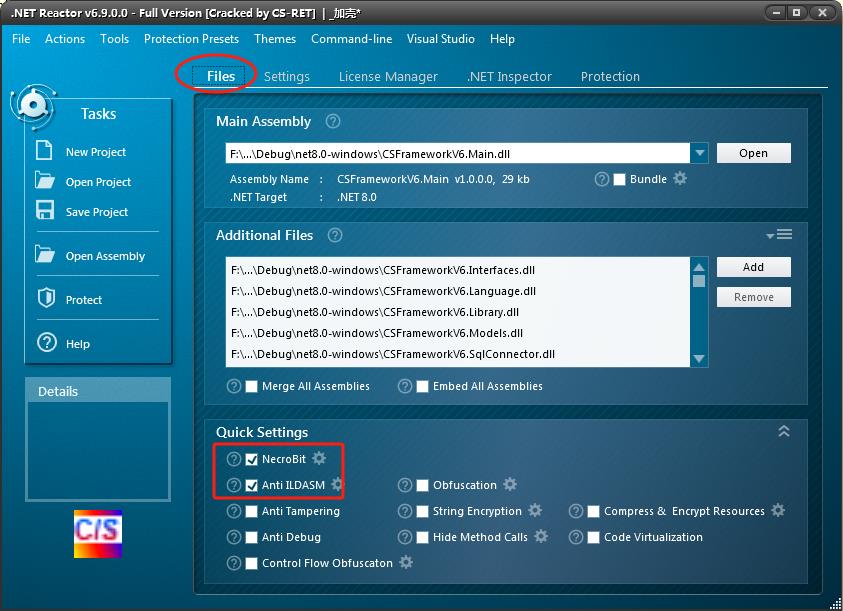843x611 pixels.
Task: Open Compress & Encrypt Resources settings gear
Action: tap(779, 511)
